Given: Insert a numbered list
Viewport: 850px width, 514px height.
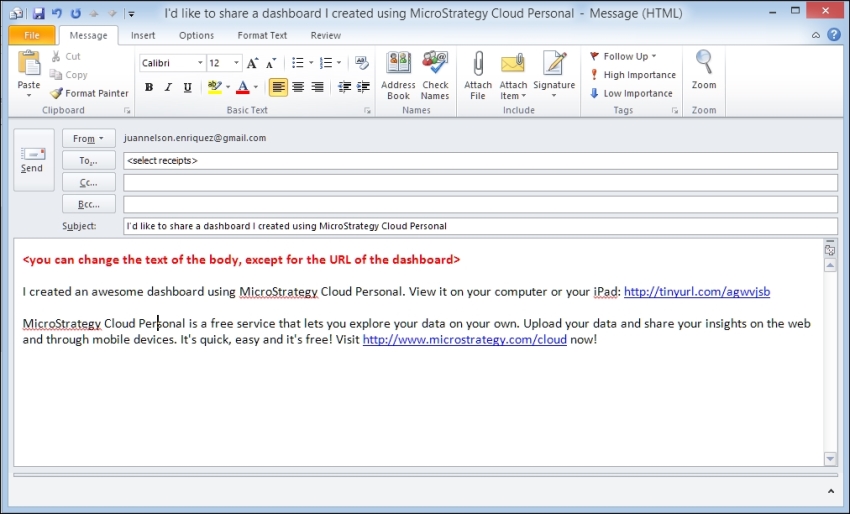Looking at the screenshot, I should pos(326,63).
